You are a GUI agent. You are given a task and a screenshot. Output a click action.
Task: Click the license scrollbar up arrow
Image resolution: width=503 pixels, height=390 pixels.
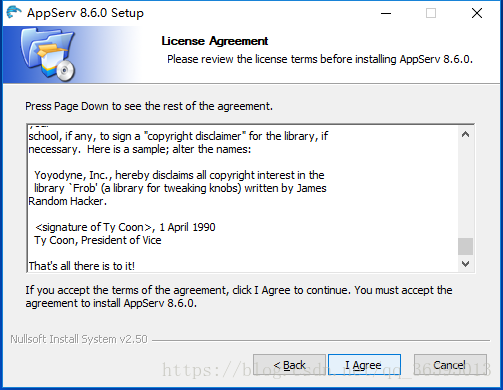(x=466, y=134)
